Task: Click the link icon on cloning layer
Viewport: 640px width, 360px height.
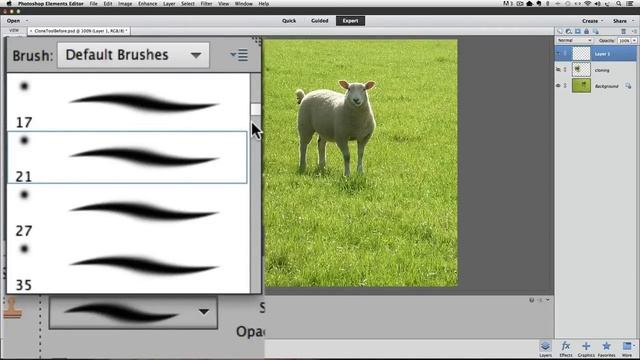Action: point(565,70)
